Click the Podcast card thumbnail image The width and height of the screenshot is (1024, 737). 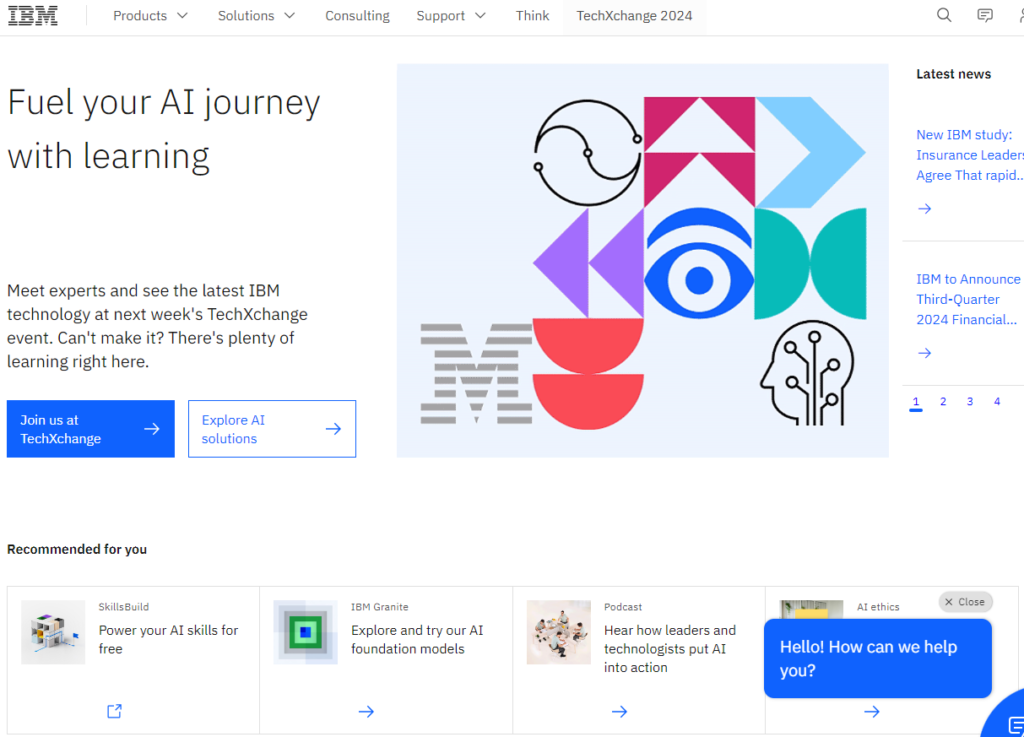(558, 632)
